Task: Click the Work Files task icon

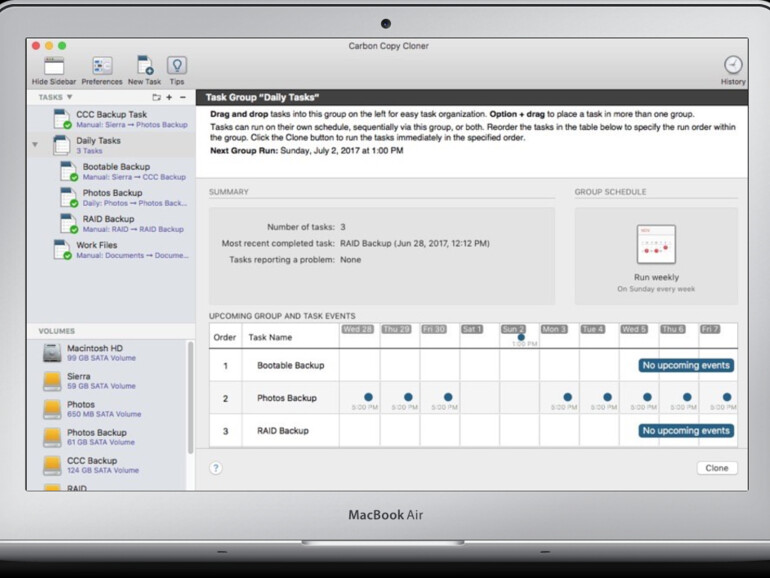Action: 62,249
